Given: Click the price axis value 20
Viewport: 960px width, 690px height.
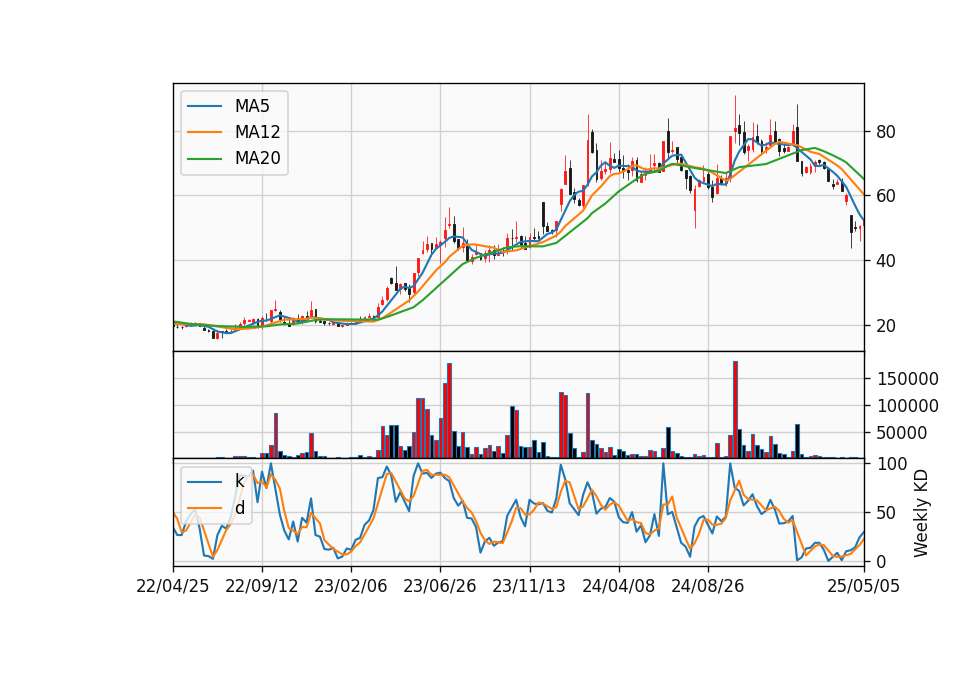Looking at the screenshot, I should click(x=886, y=326).
